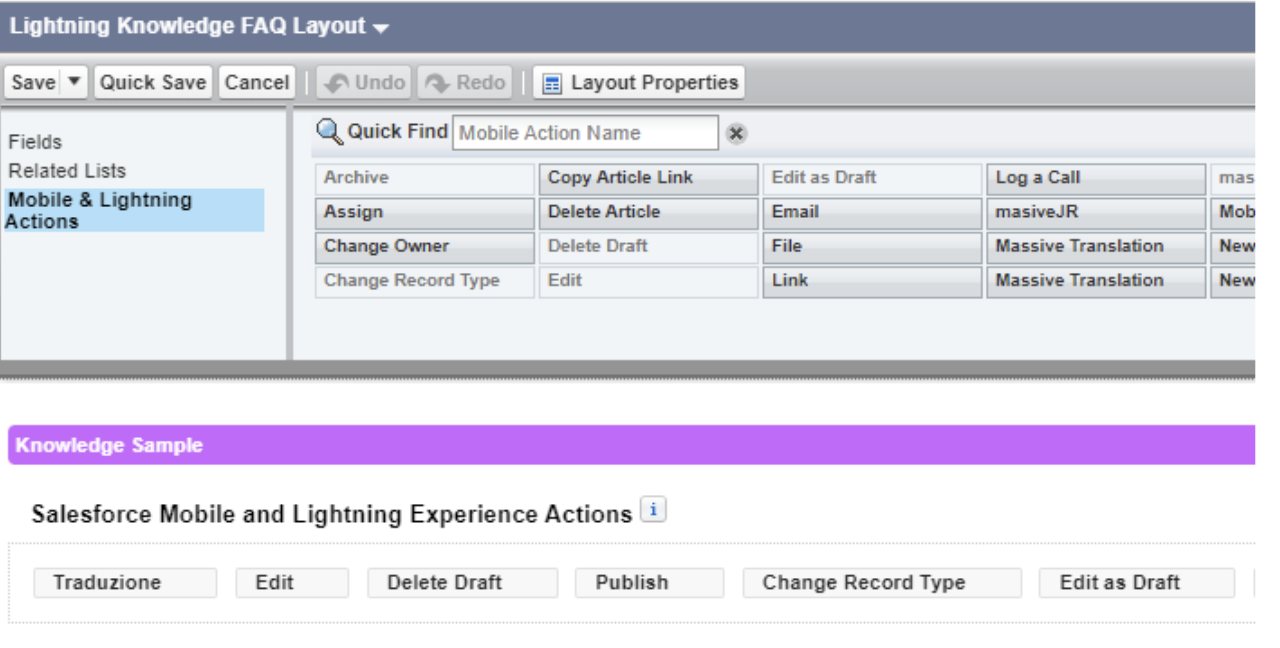This screenshot has height=648, width=1280.
Task: Click Traduzione in the actions section
Action: [x=125, y=583]
